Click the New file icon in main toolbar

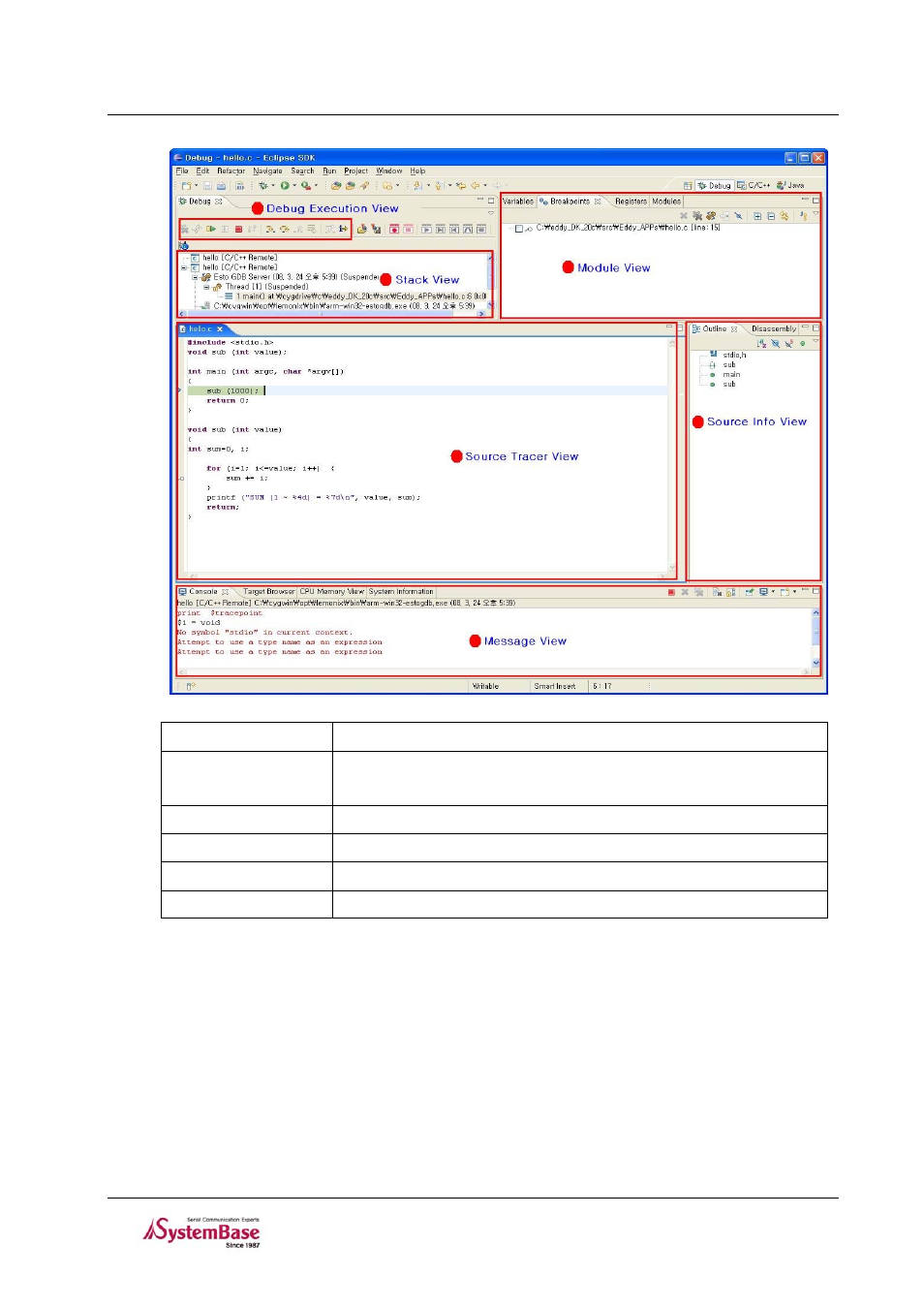(x=186, y=186)
